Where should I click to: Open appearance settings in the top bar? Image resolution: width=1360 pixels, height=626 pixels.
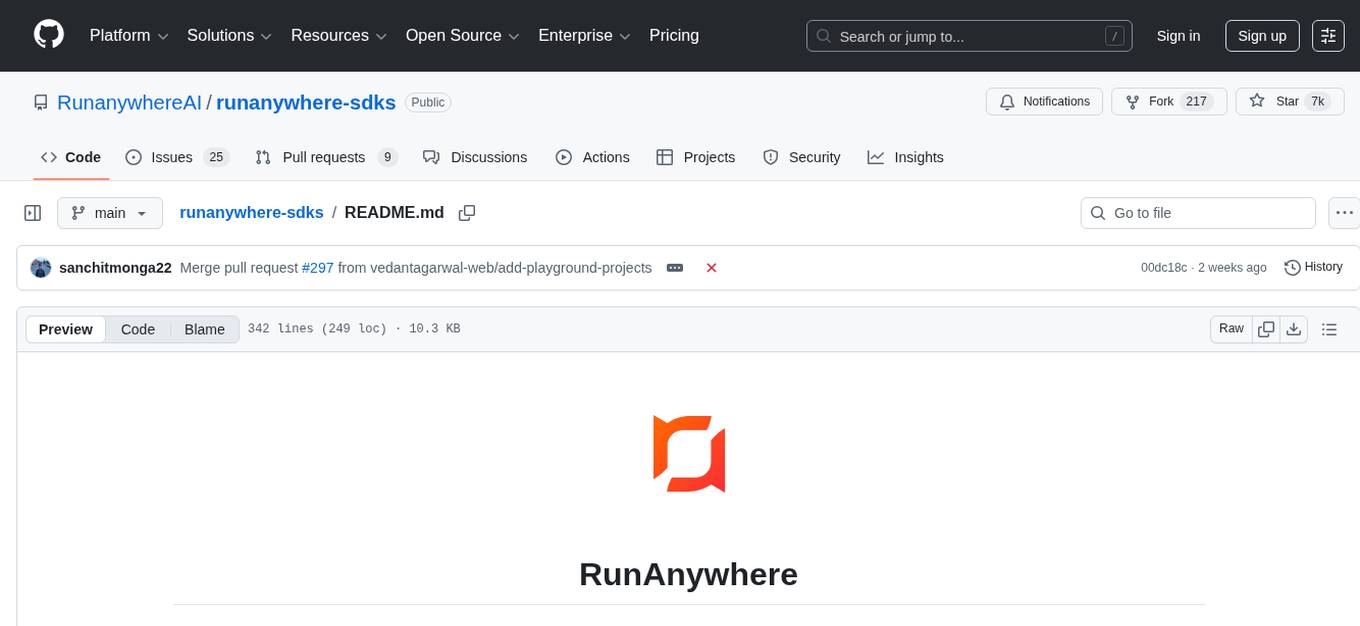(1328, 35)
